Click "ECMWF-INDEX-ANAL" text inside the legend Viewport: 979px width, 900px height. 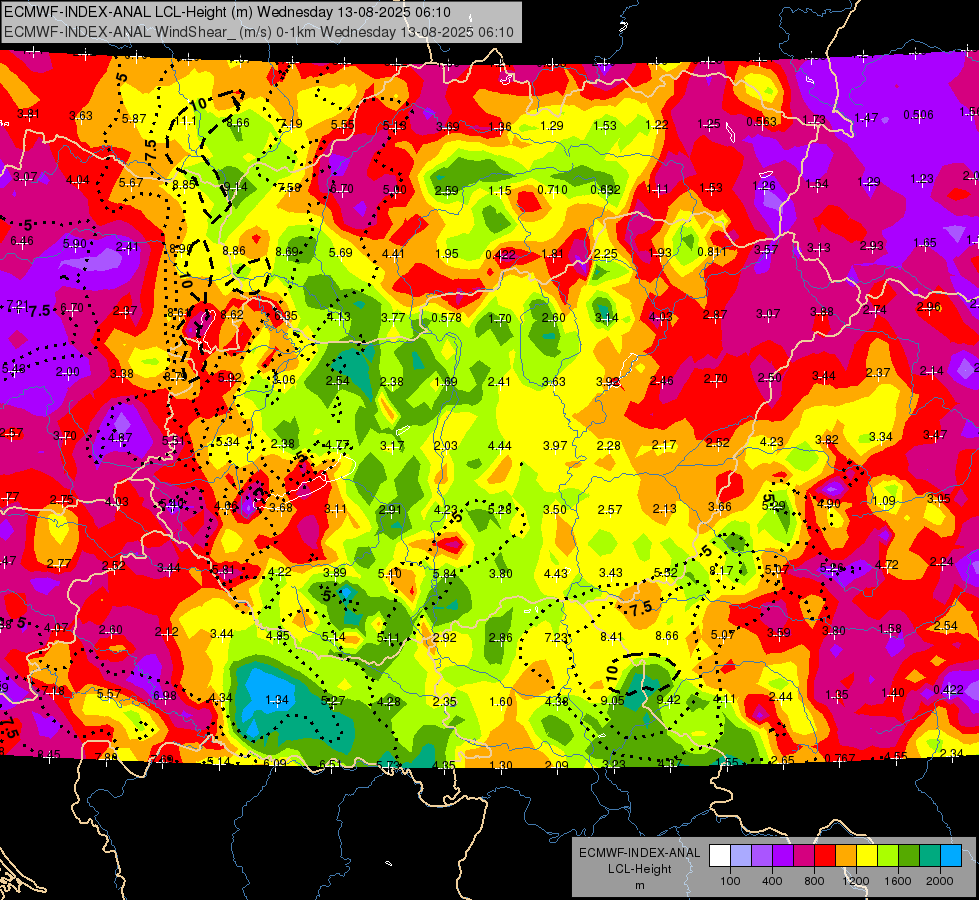(639, 853)
